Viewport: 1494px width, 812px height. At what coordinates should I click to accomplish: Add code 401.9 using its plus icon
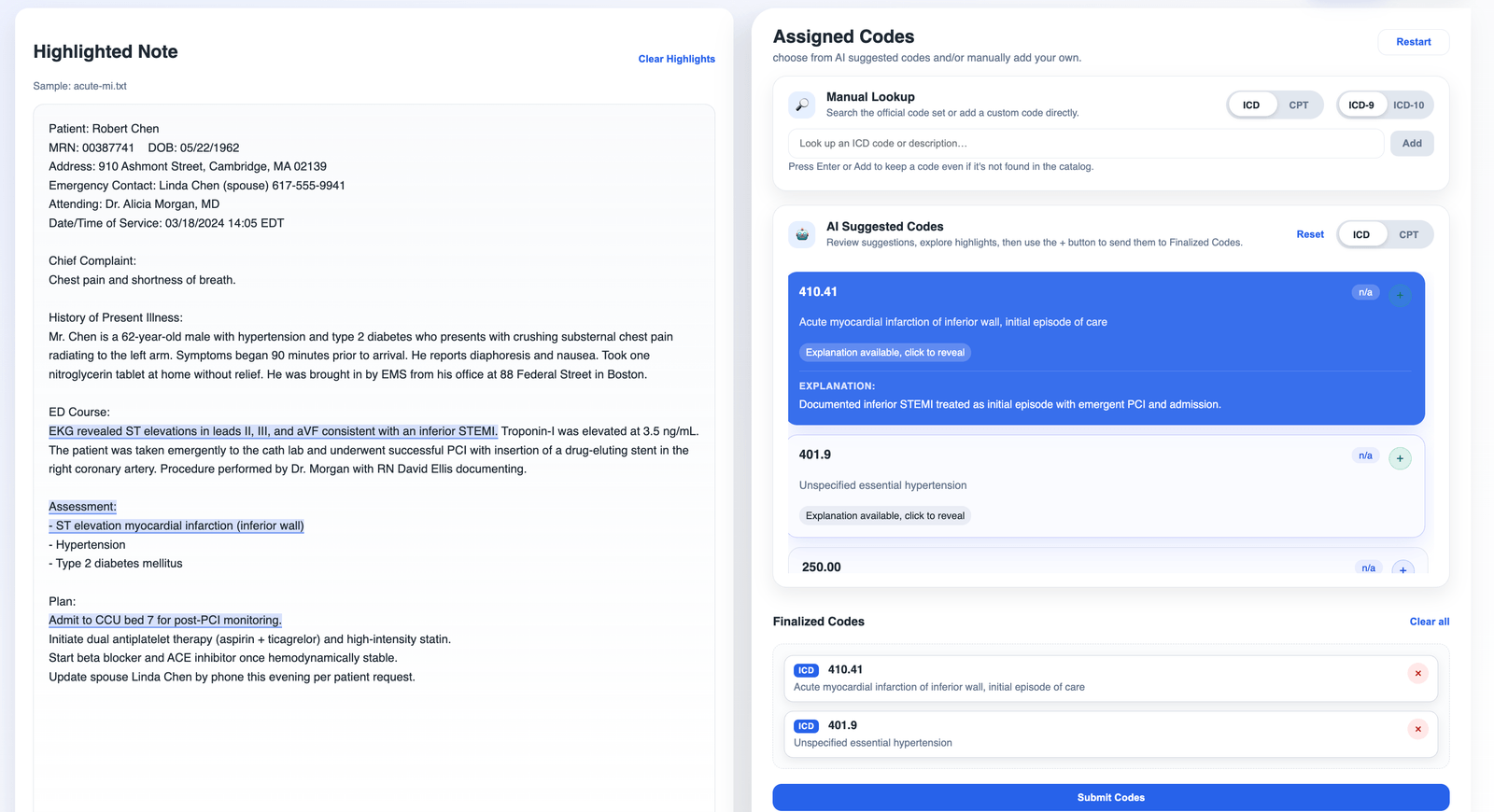tap(1400, 458)
